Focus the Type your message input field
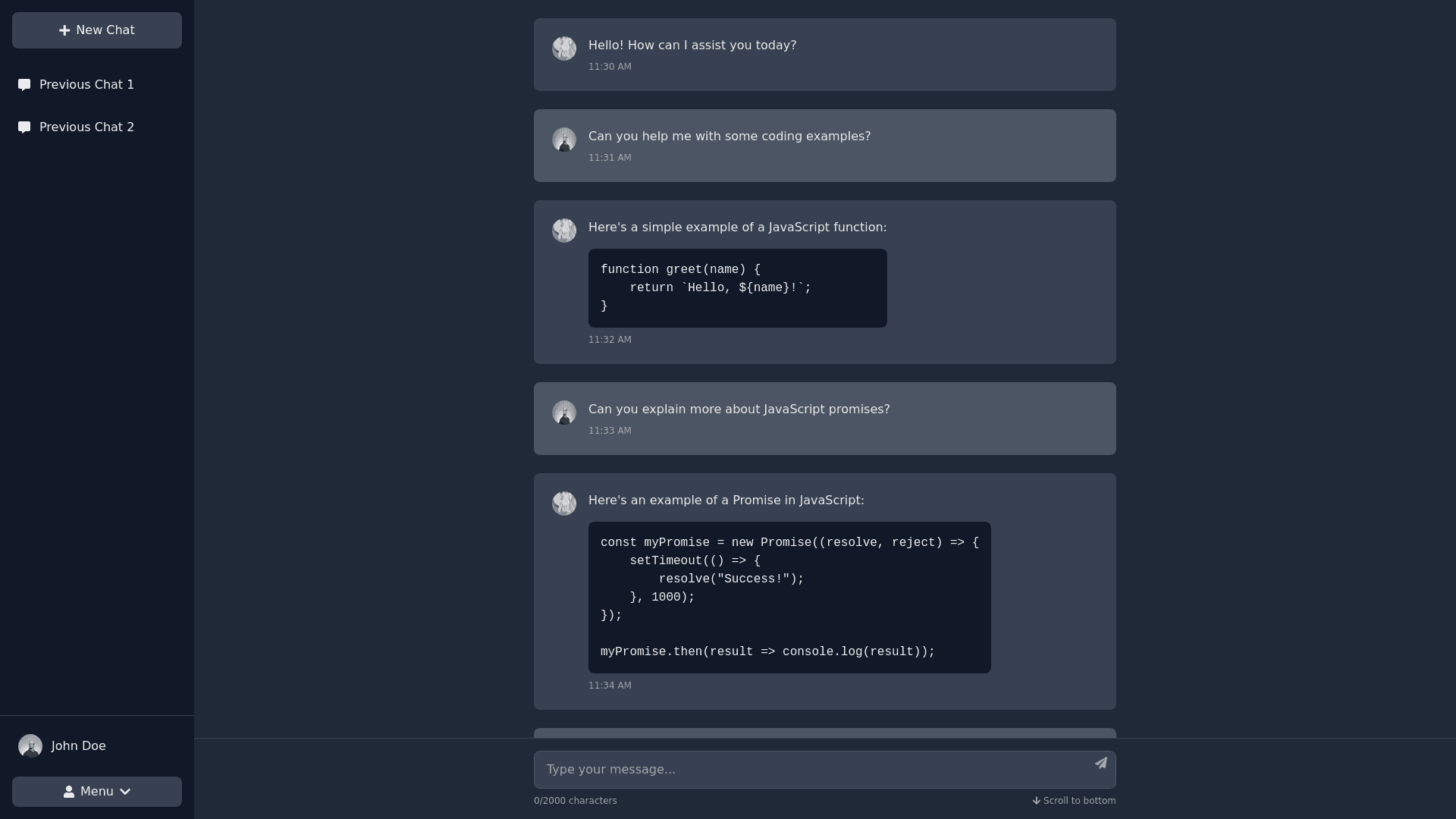Viewport: 1456px width, 819px height. 811,770
